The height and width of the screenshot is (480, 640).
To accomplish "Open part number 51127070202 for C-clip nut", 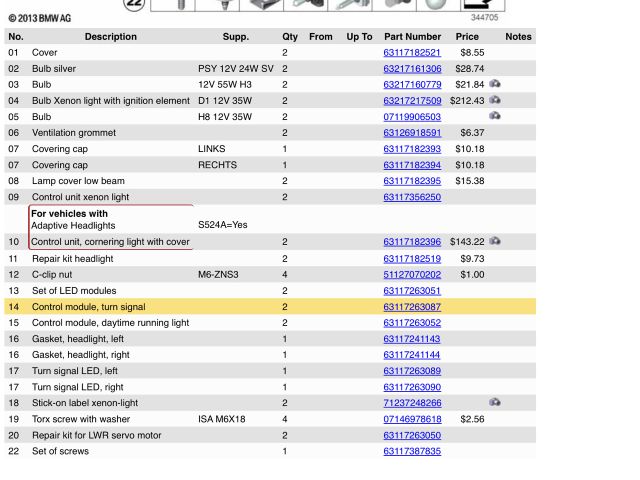I will [412, 275].
